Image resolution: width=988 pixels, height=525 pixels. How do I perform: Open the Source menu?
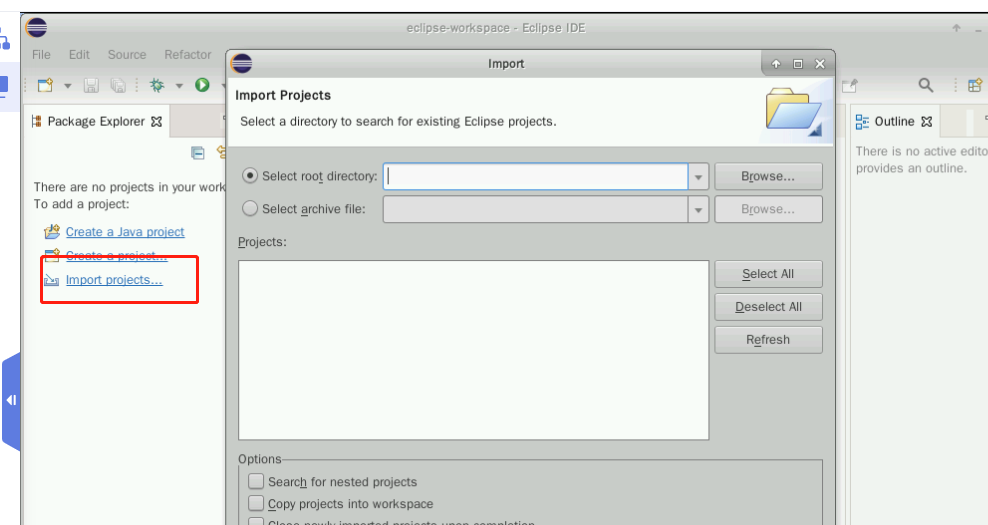(x=127, y=55)
